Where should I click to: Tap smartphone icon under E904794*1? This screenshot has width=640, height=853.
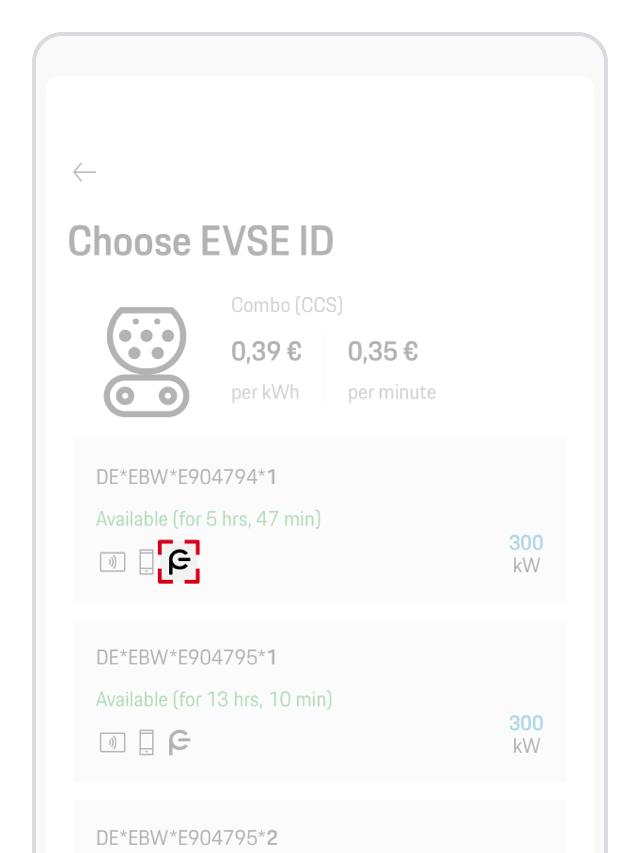(146, 562)
